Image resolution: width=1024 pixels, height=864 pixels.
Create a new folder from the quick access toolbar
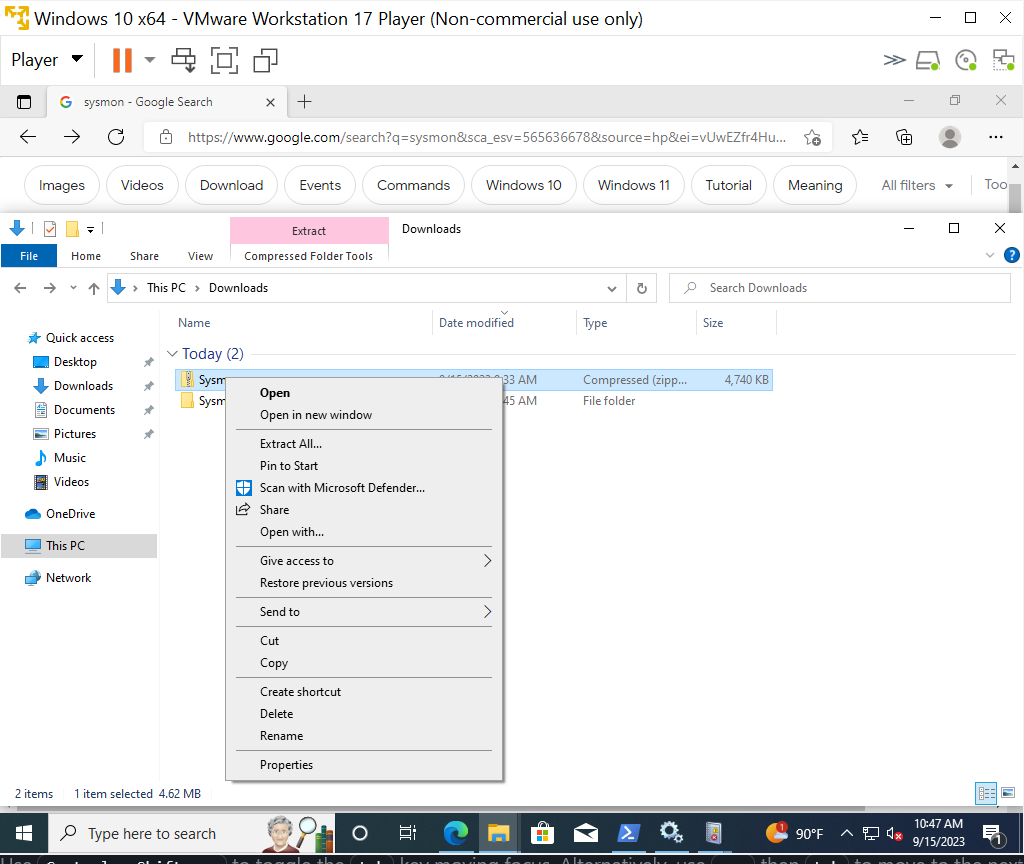pyautogui.click(x=74, y=228)
